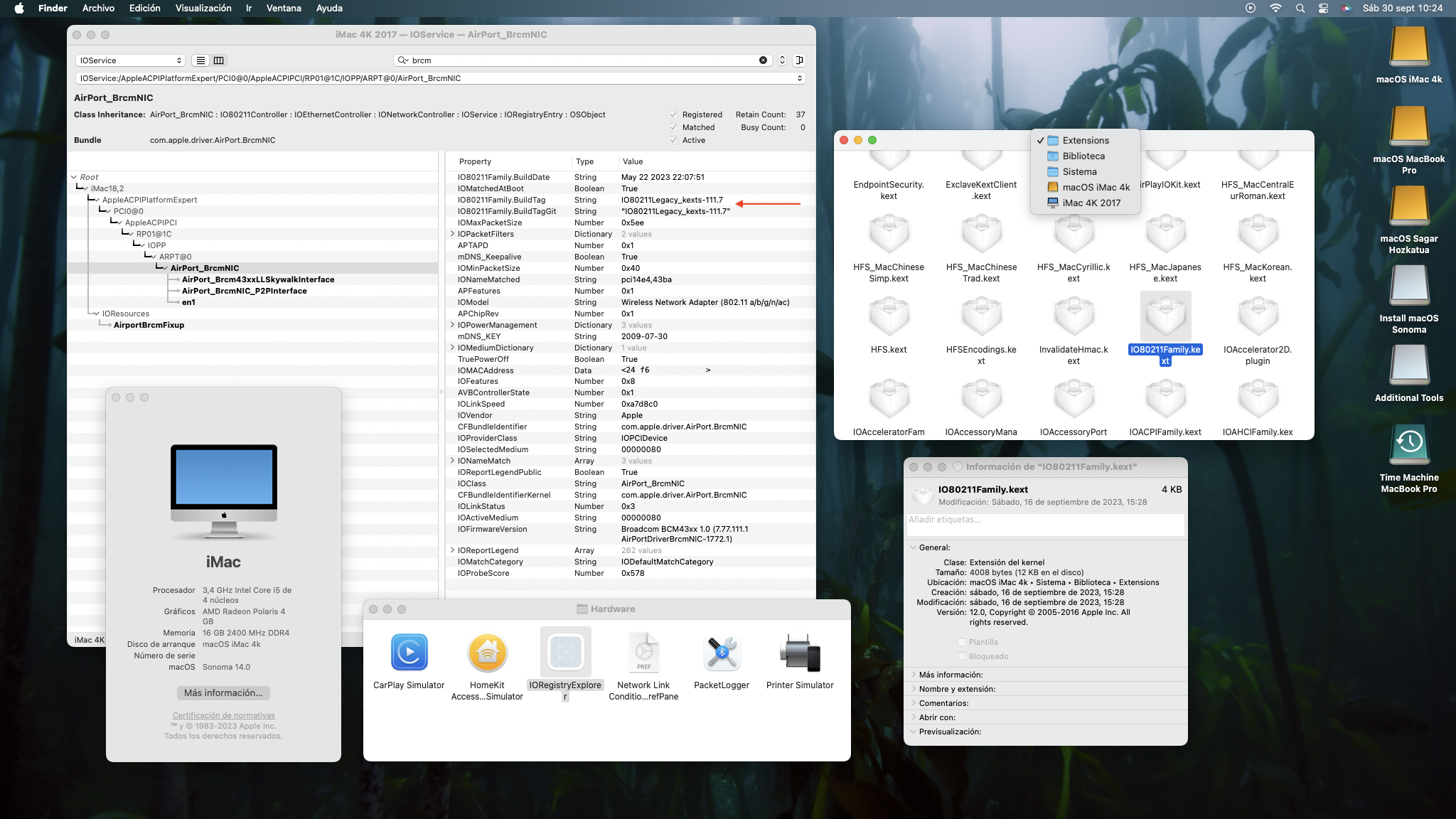Choose Biblioteca in the path popup
1456x819 pixels.
coord(1083,156)
